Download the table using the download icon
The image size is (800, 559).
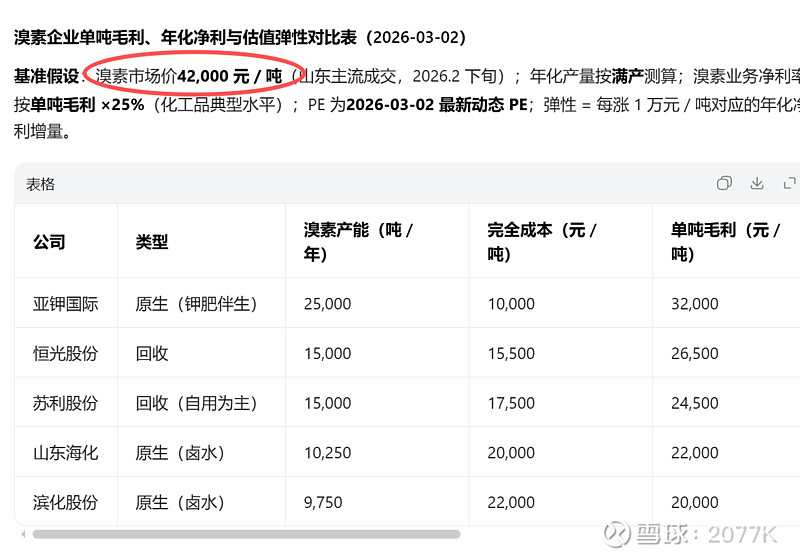point(757,183)
